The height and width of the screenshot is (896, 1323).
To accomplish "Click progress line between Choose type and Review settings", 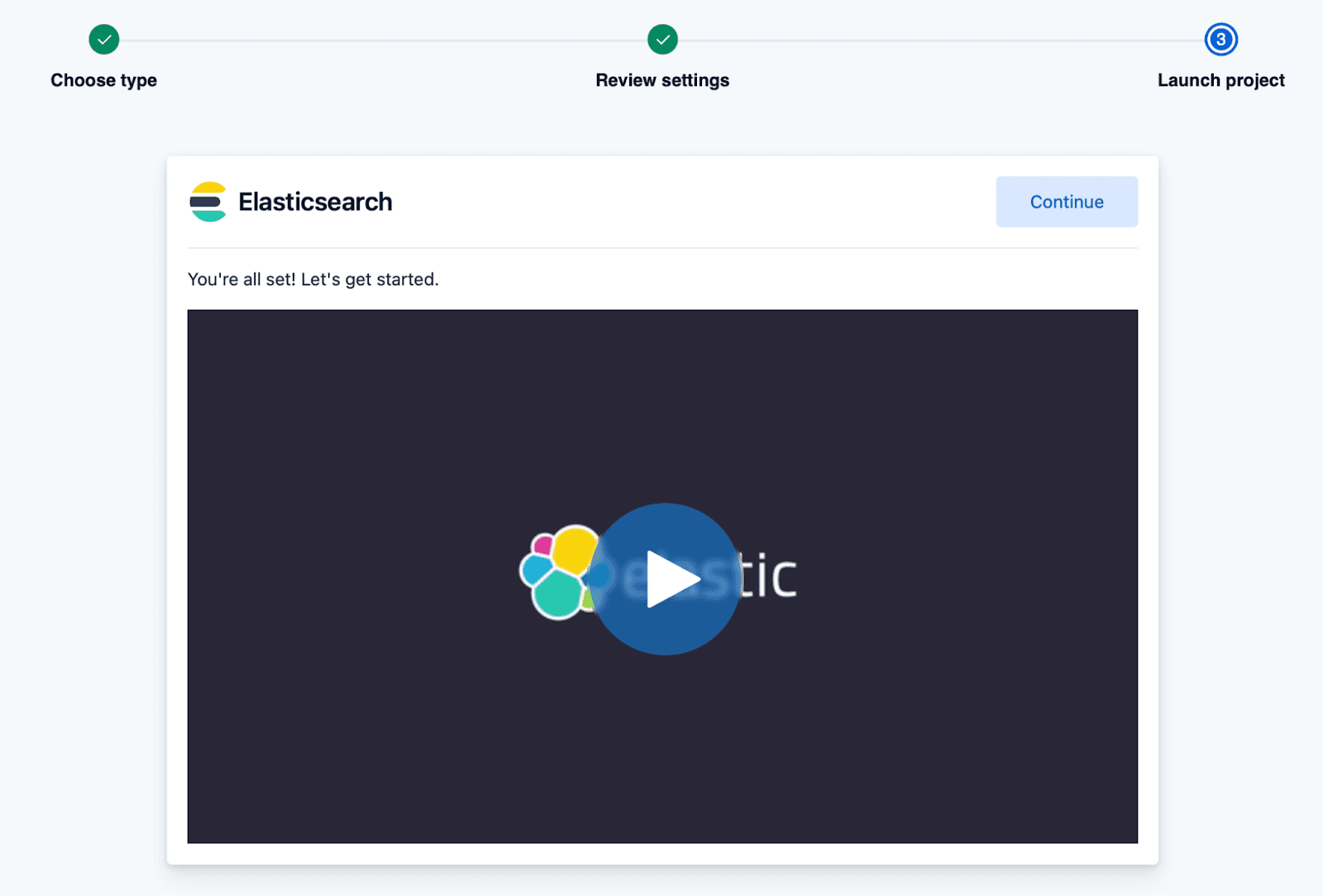I will pyautogui.click(x=383, y=40).
